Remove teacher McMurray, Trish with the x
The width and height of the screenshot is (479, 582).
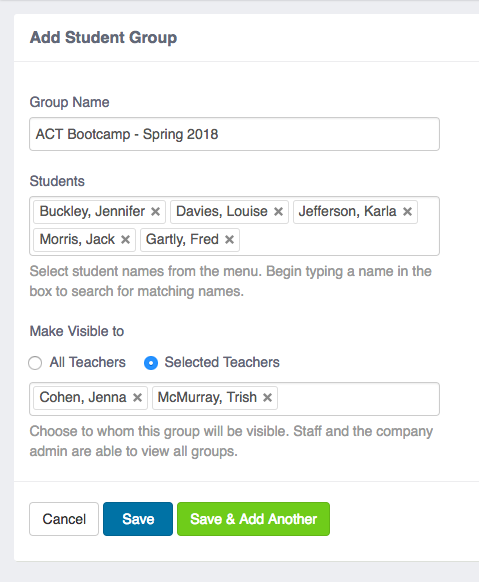(268, 398)
